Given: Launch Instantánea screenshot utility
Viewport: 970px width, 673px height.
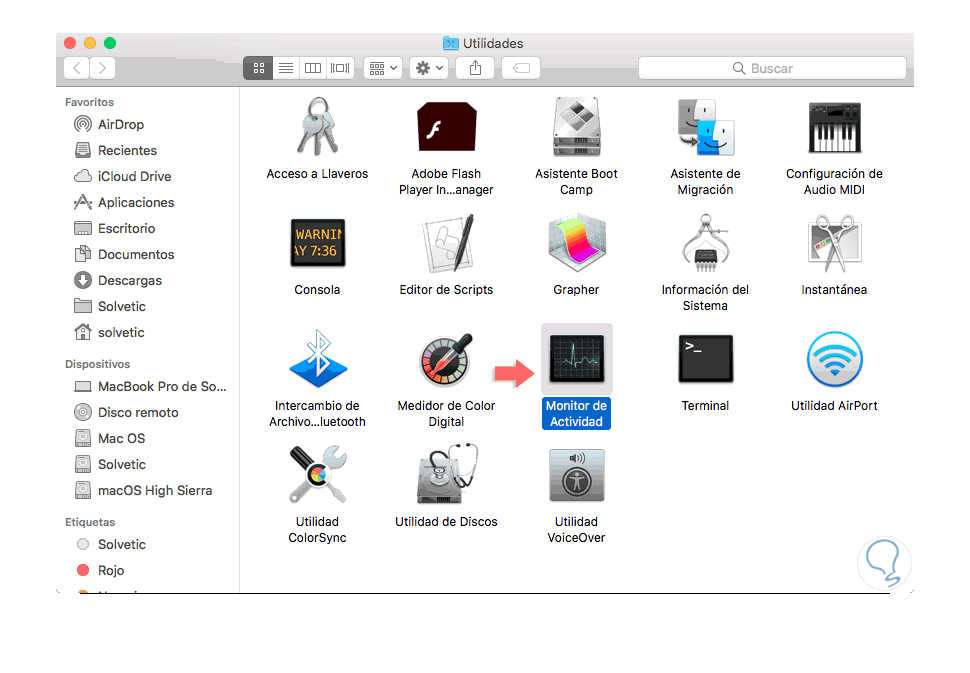Looking at the screenshot, I should [835, 243].
